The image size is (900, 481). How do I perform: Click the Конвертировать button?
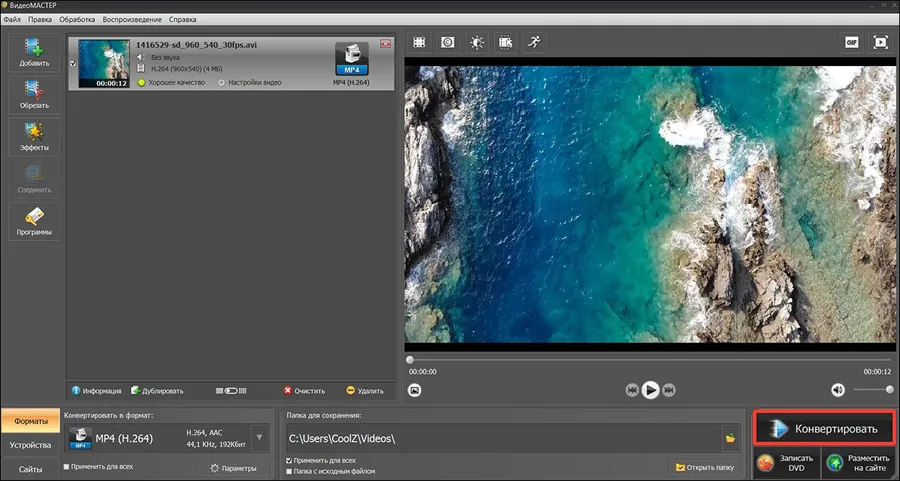(x=824, y=429)
